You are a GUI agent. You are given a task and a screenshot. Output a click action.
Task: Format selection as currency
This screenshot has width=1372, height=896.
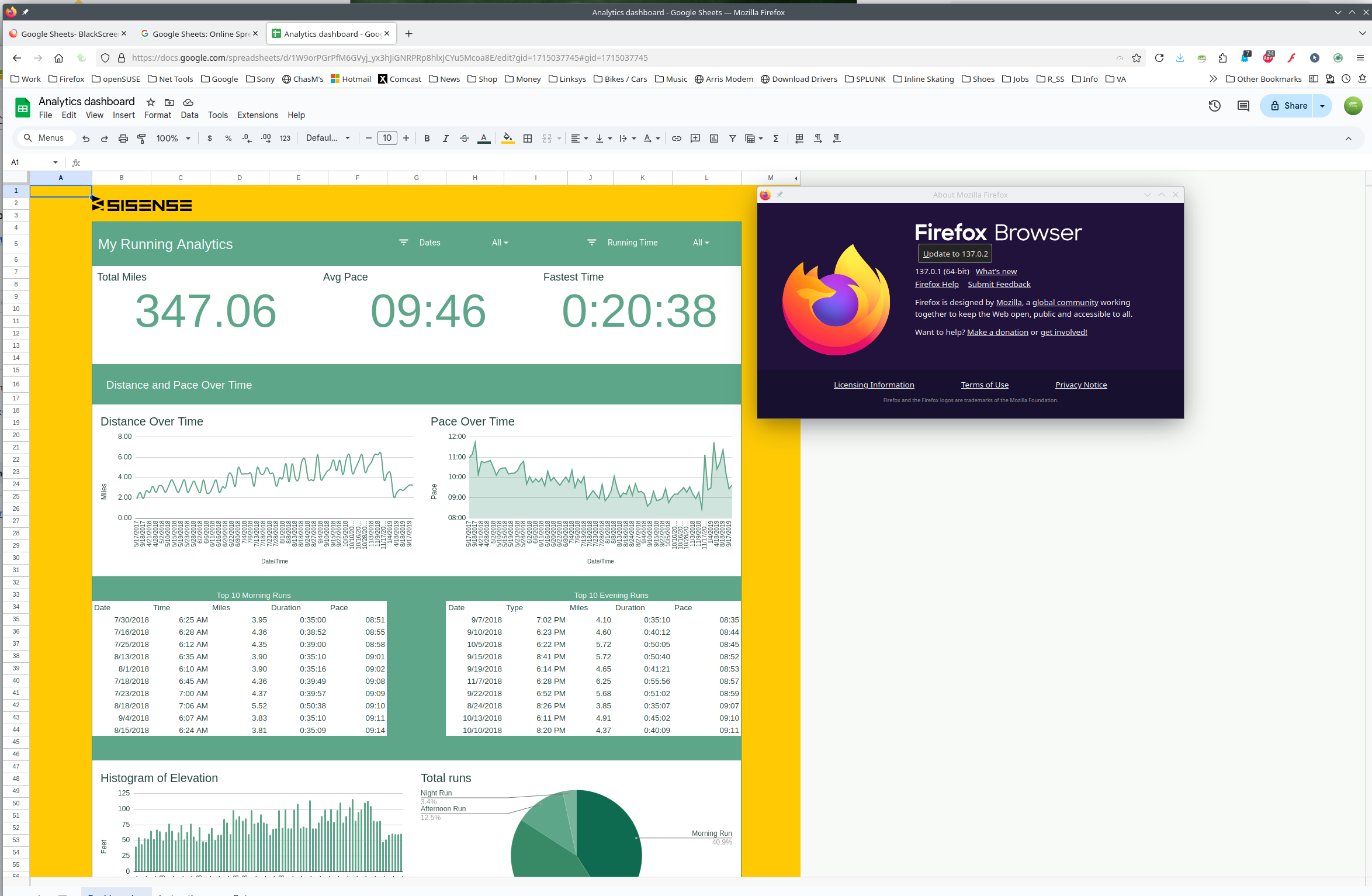210,139
